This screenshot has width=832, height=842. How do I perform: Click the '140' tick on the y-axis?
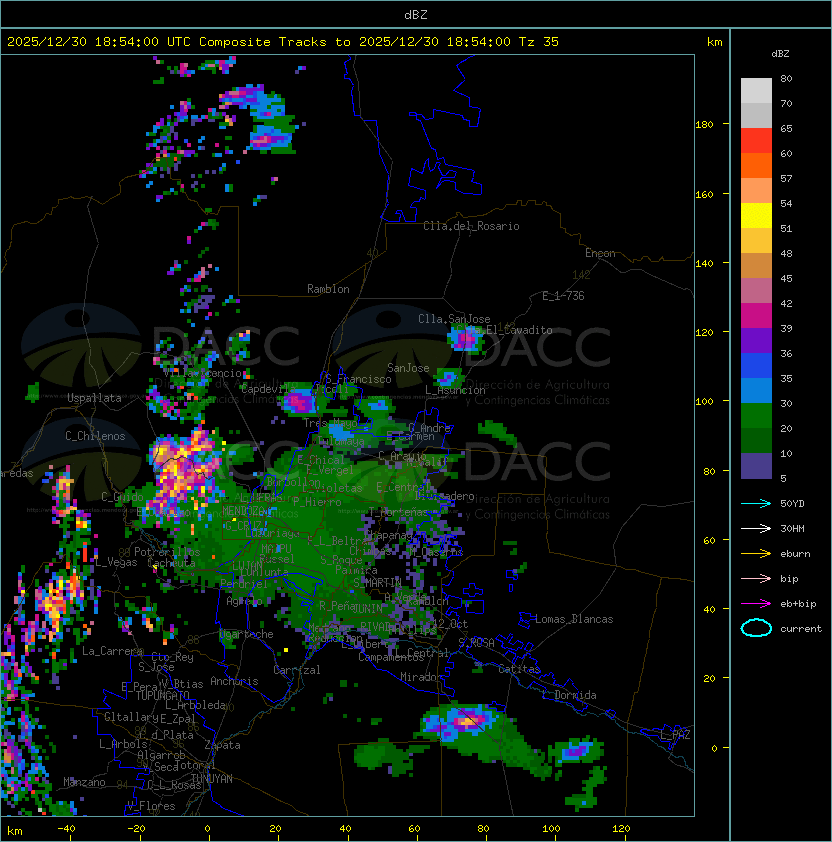pyautogui.click(x=704, y=264)
